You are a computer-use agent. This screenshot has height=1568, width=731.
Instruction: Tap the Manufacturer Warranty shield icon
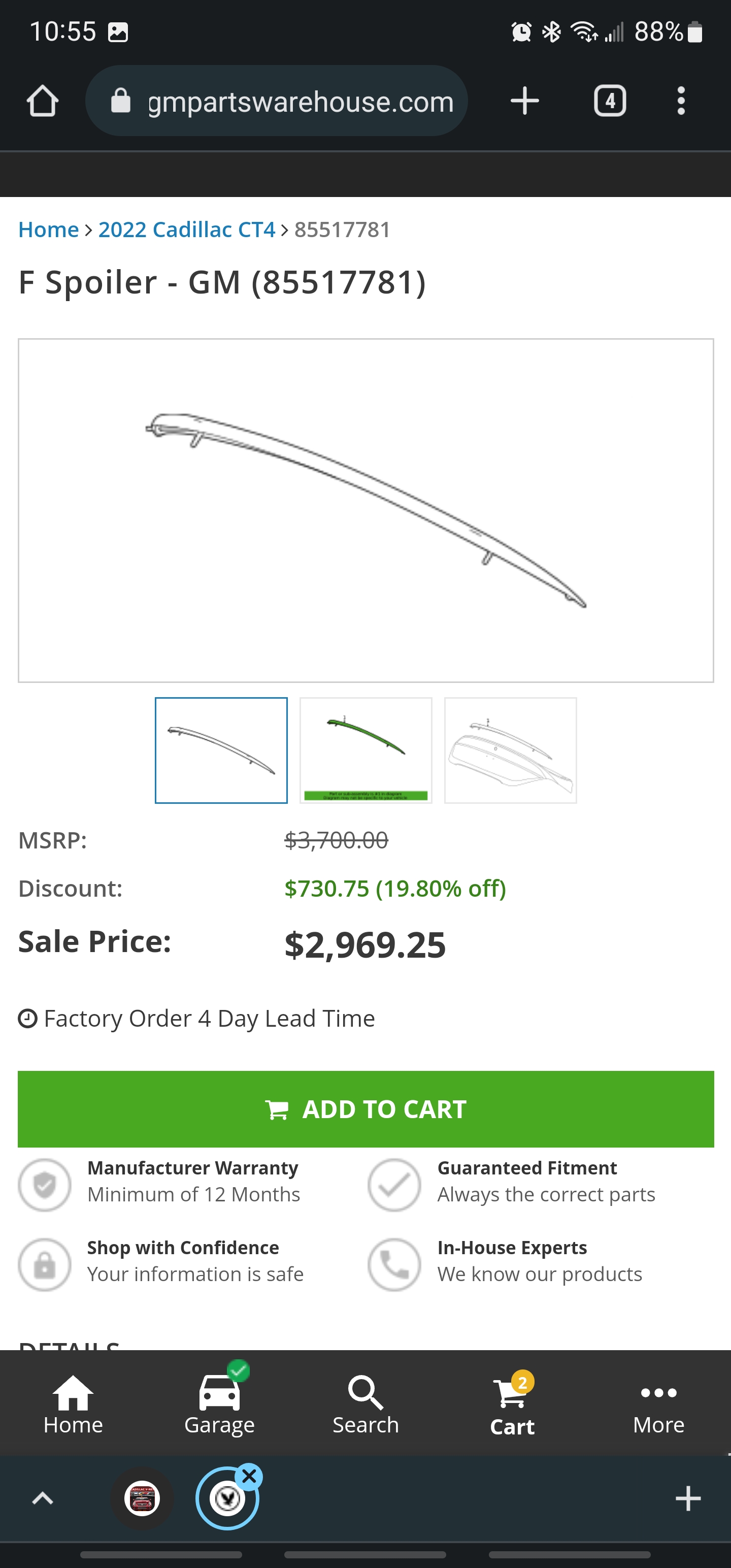click(45, 1185)
